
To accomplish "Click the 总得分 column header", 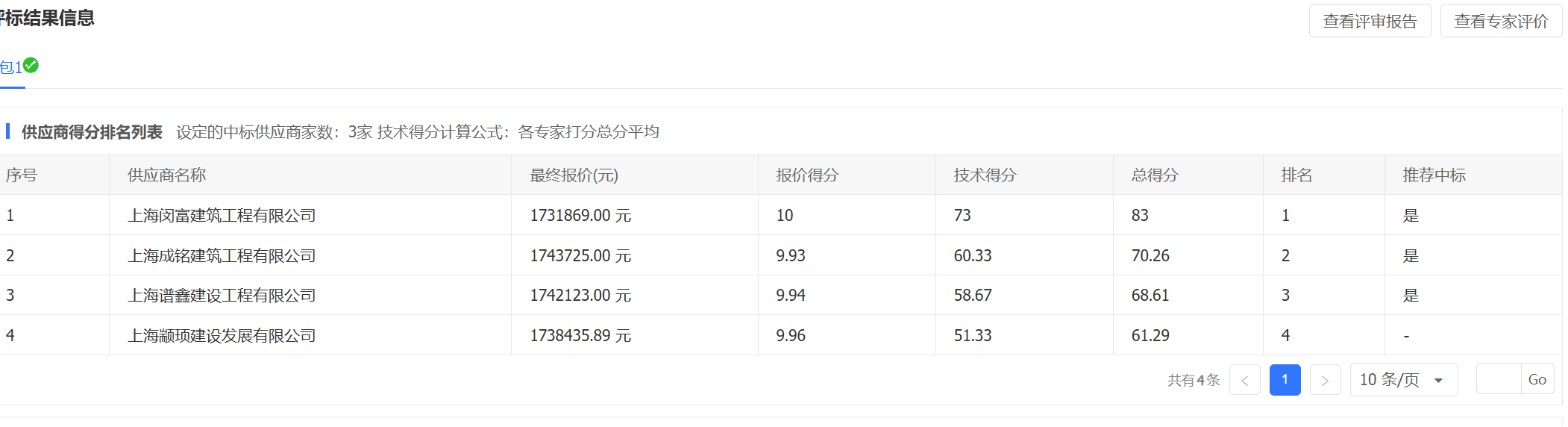I will [1155, 175].
